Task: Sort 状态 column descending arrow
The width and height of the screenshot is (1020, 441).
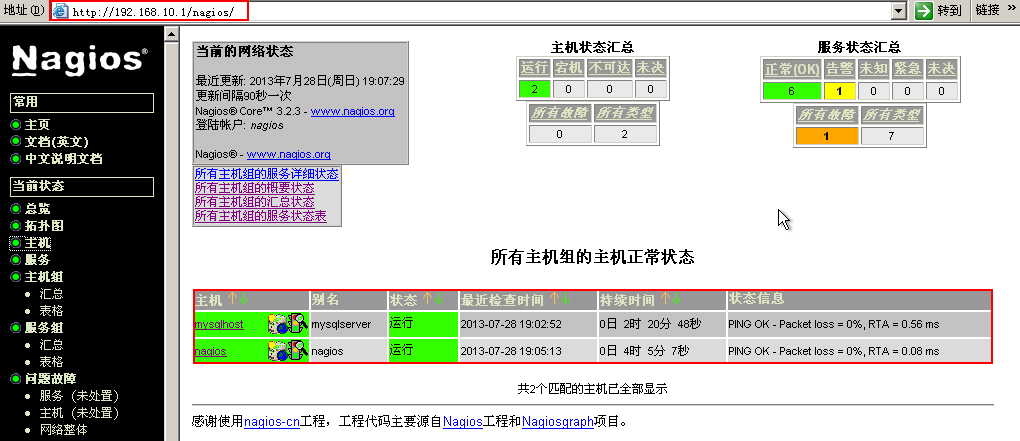Action: pyautogui.click(x=438, y=299)
